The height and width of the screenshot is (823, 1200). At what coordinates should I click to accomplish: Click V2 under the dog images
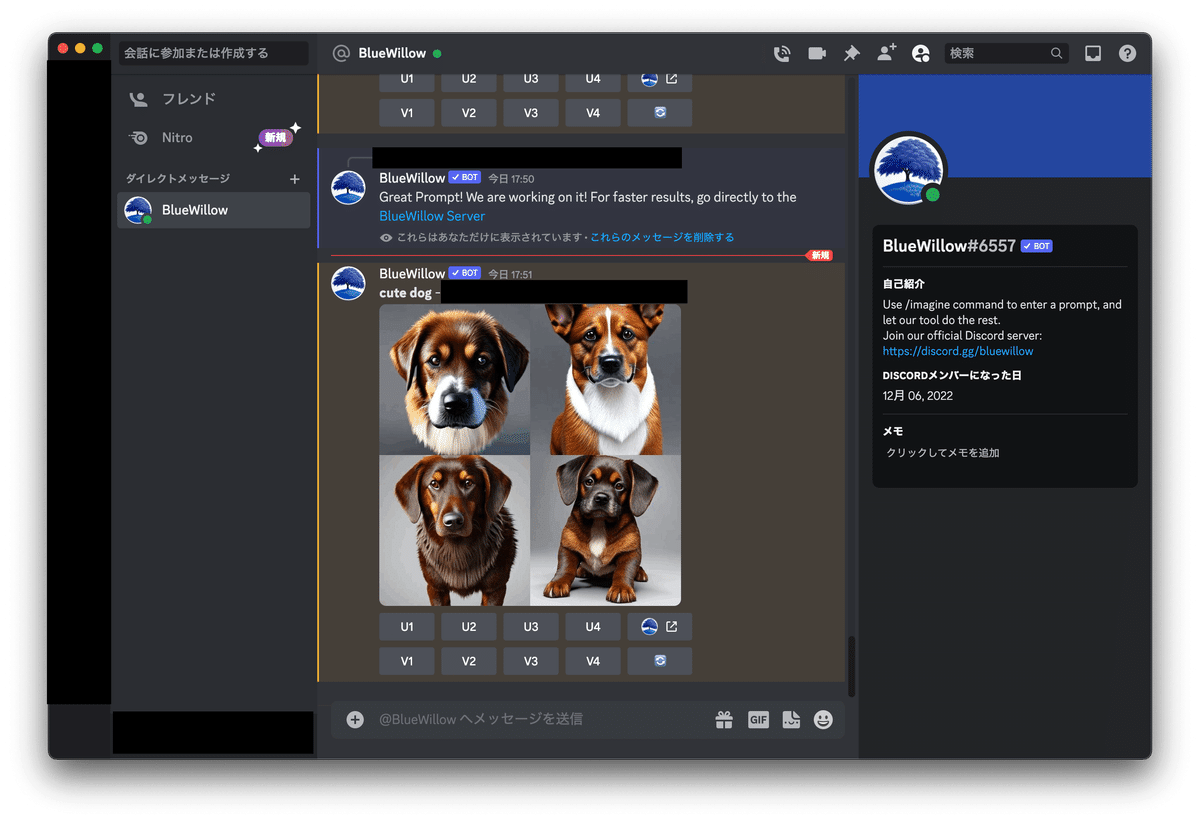[469, 661]
